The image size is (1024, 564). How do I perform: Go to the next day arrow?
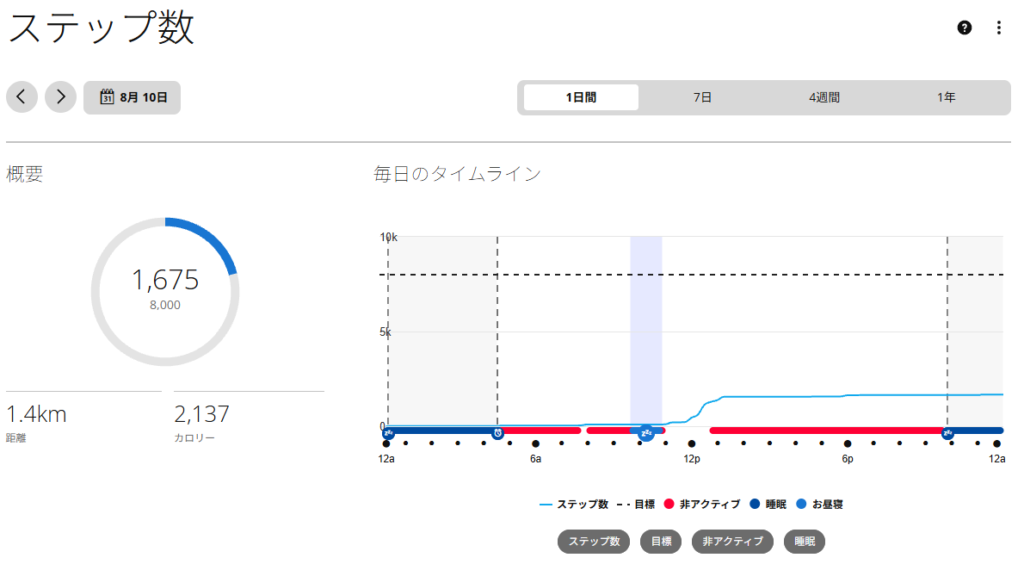pyautogui.click(x=61, y=97)
